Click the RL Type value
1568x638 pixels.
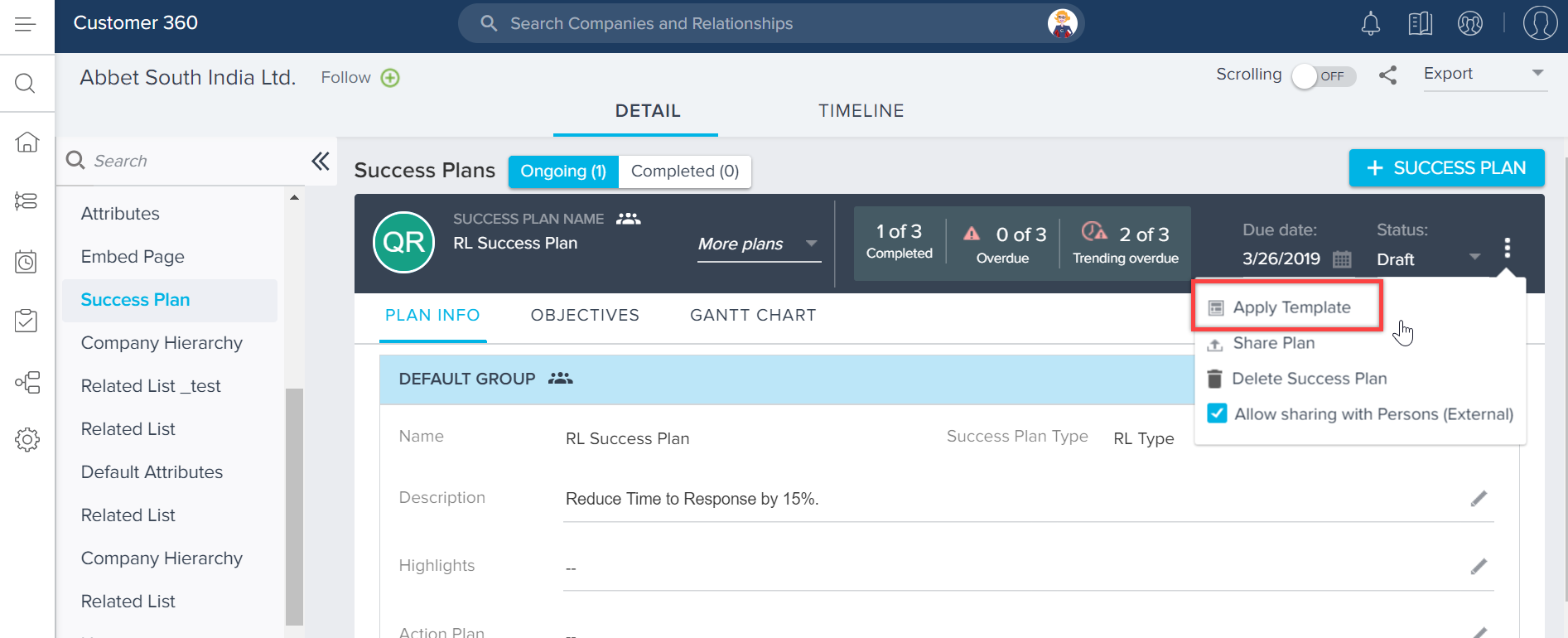pos(1143,438)
